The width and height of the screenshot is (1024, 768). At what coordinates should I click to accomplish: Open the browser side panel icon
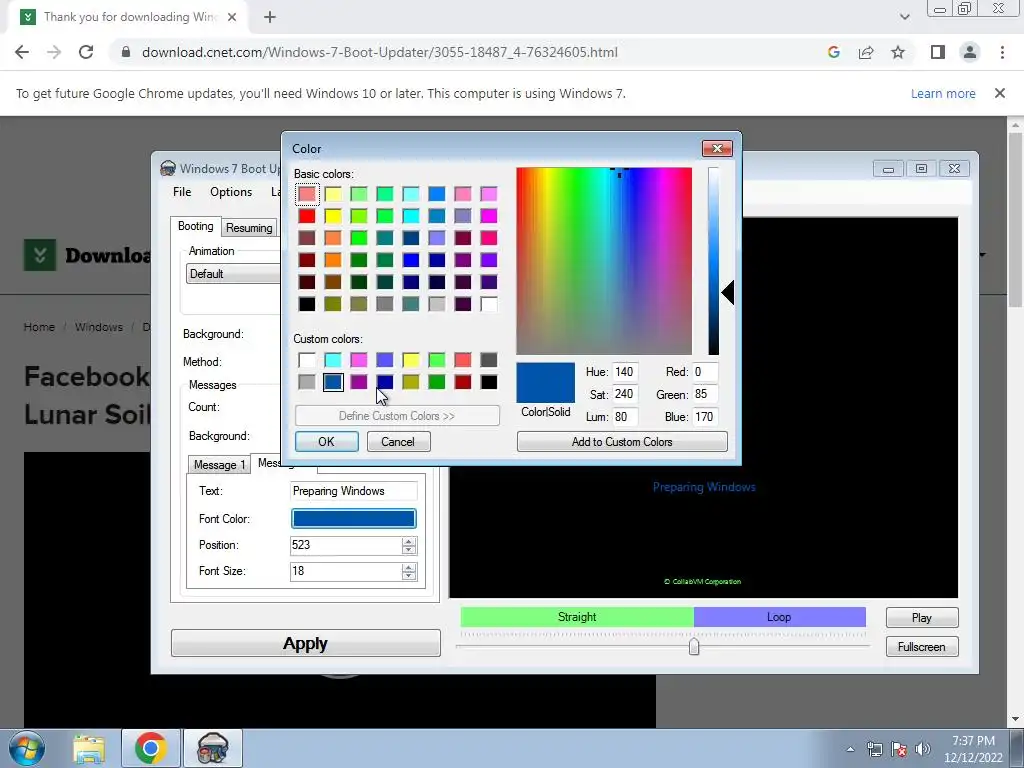938,52
